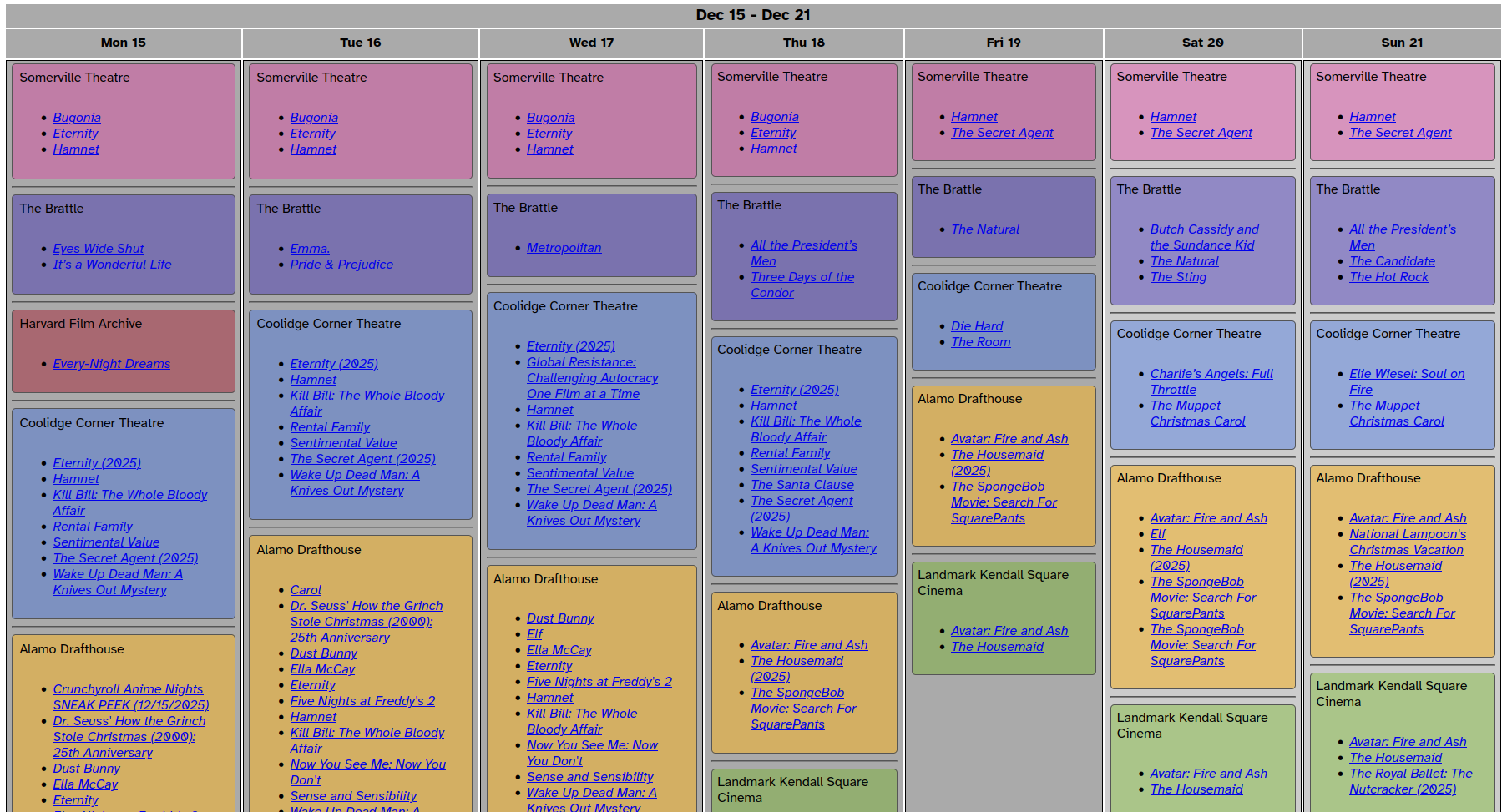
Task: Select National Lampoon's Christmas Vacation link
Action: [x=1407, y=534]
